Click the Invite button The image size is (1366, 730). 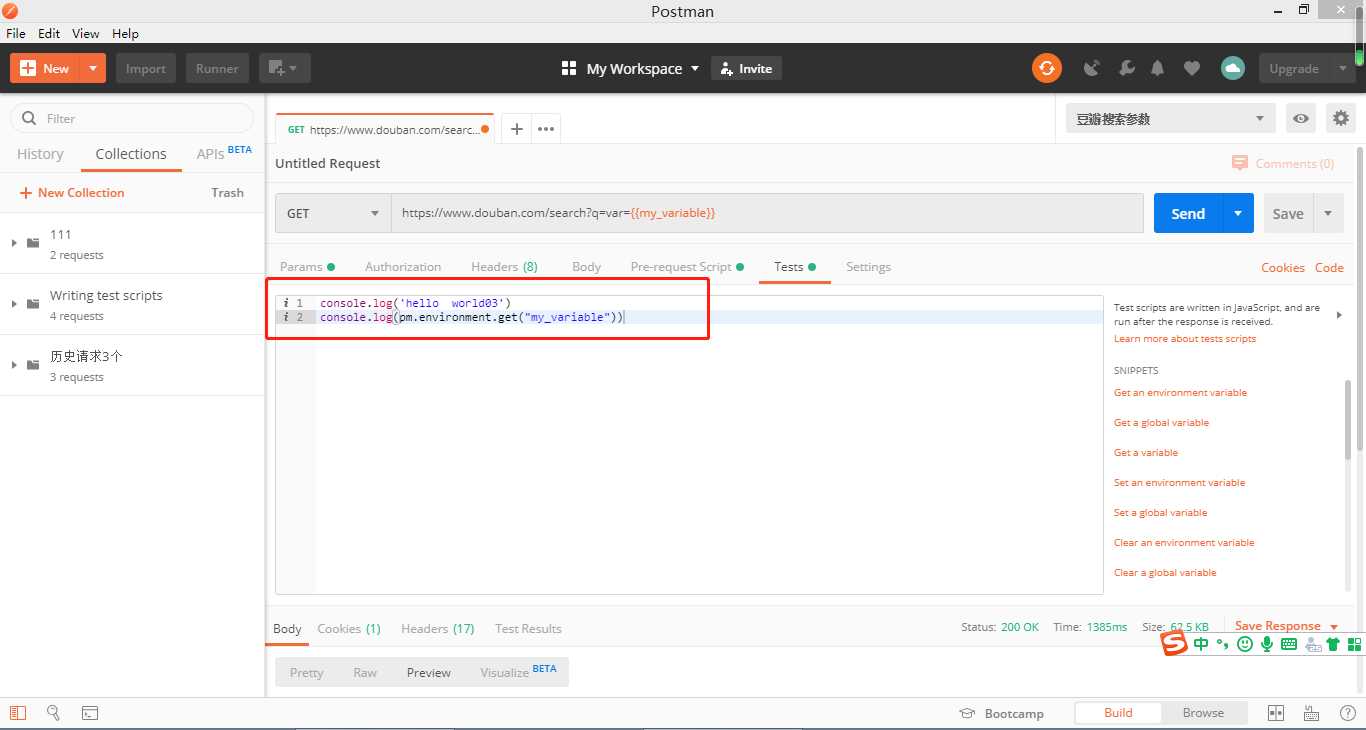tap(747, 68)
